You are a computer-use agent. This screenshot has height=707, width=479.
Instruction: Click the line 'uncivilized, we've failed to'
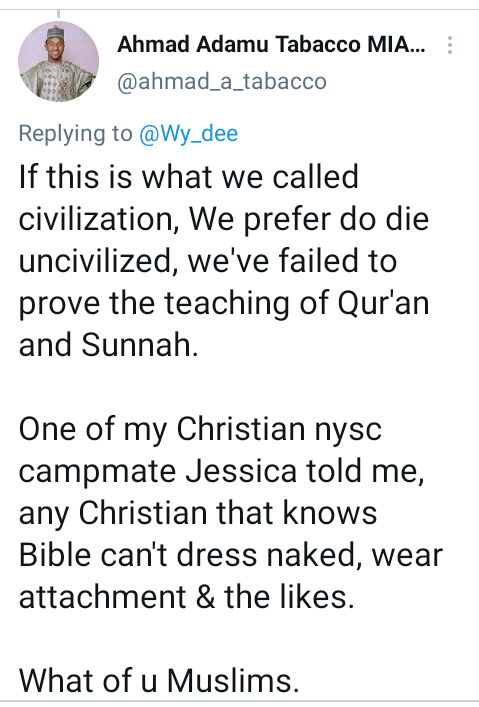pos(207,261)
